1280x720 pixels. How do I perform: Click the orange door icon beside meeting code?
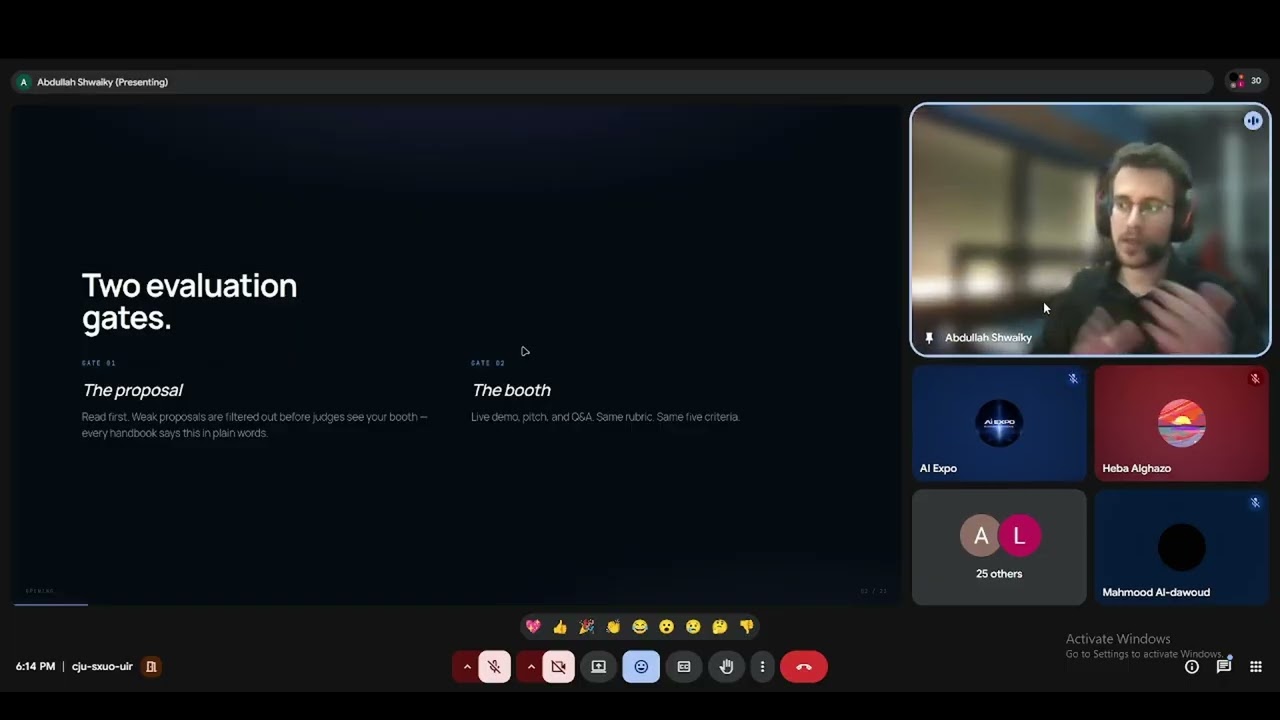coord(151,666)
